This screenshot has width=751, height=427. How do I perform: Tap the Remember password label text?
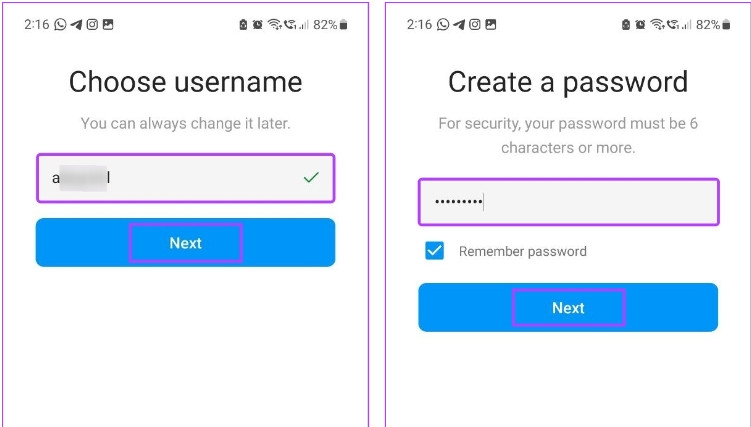(x=522, y=251)
